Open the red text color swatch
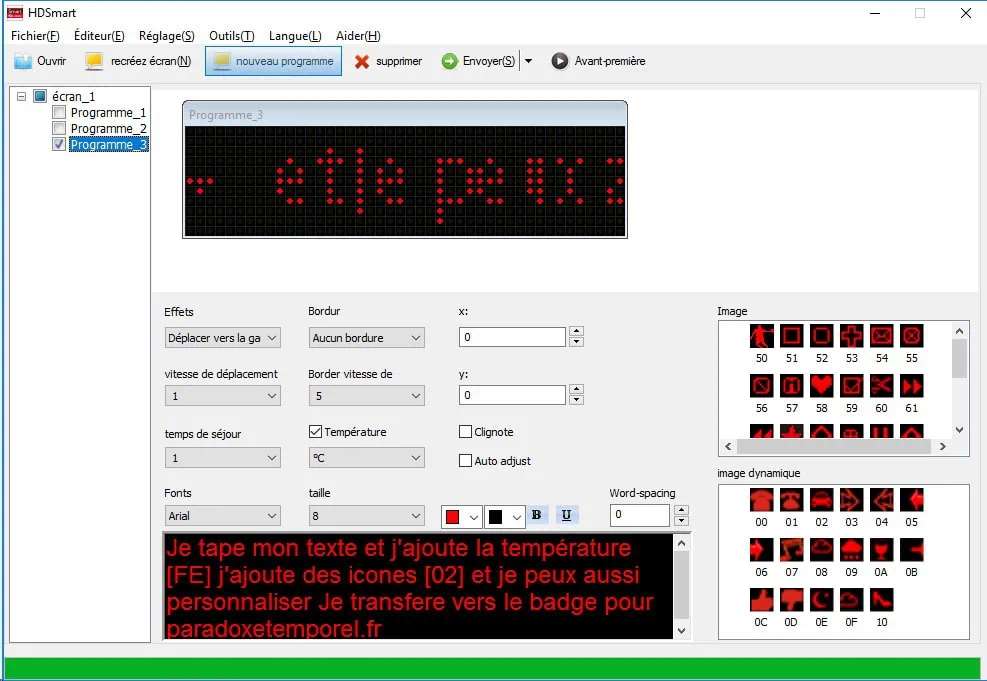The width and height of the screenshot is (987, 681). pos(462,516)
